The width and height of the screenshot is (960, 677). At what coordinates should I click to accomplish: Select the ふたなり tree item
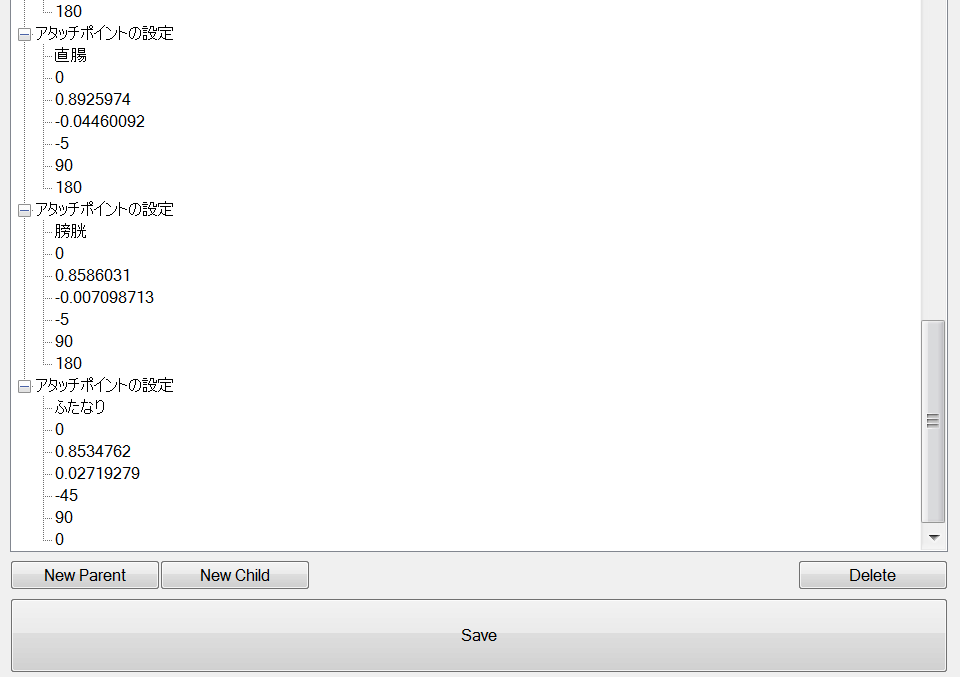pyautogui.click(x=80, y=407)
